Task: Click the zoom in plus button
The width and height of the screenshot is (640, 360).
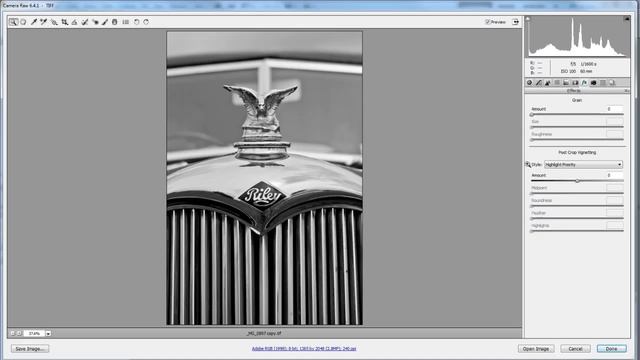Action: pos(19,333)
